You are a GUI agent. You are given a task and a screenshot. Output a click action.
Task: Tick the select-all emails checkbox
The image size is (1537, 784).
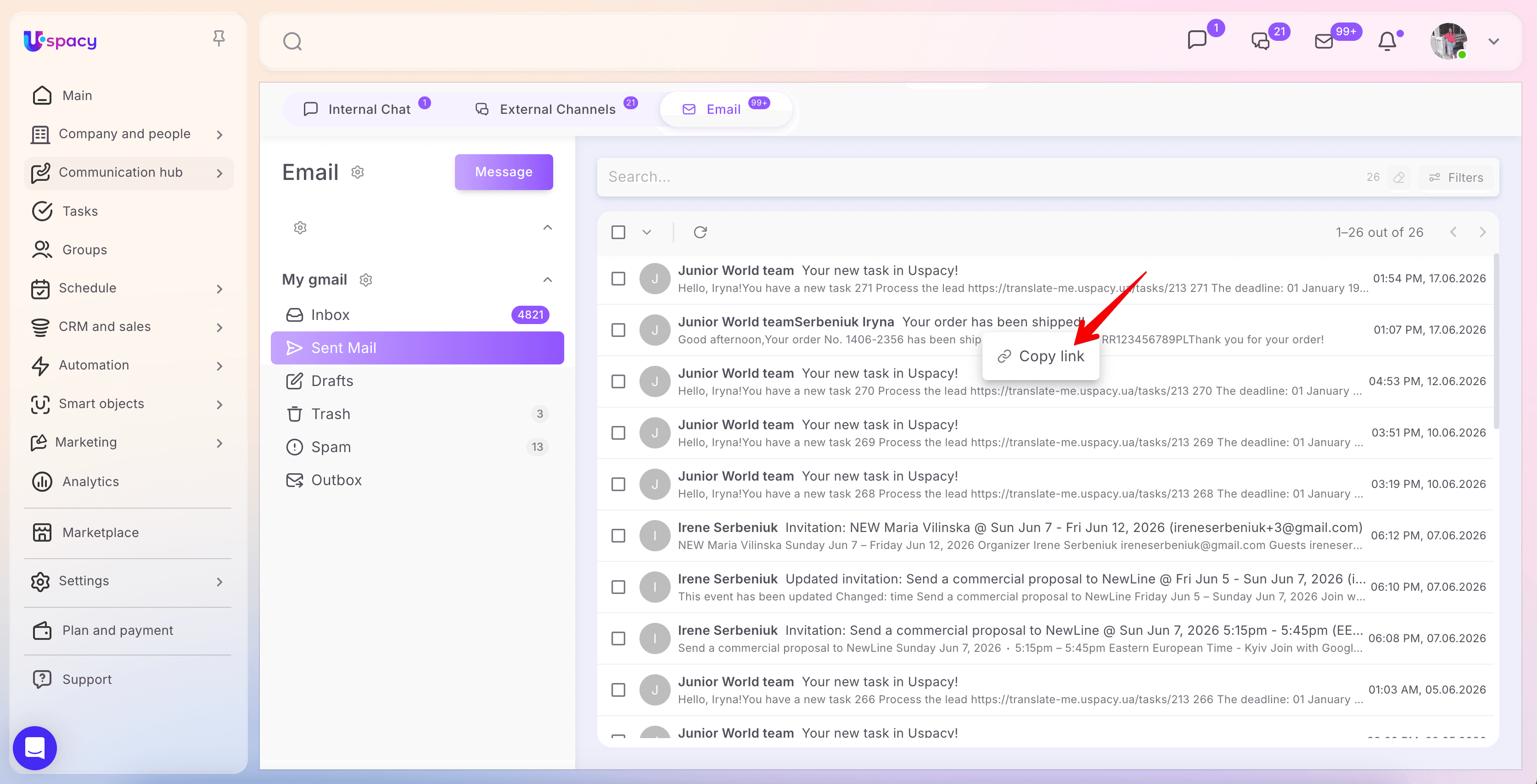[618, 232]
